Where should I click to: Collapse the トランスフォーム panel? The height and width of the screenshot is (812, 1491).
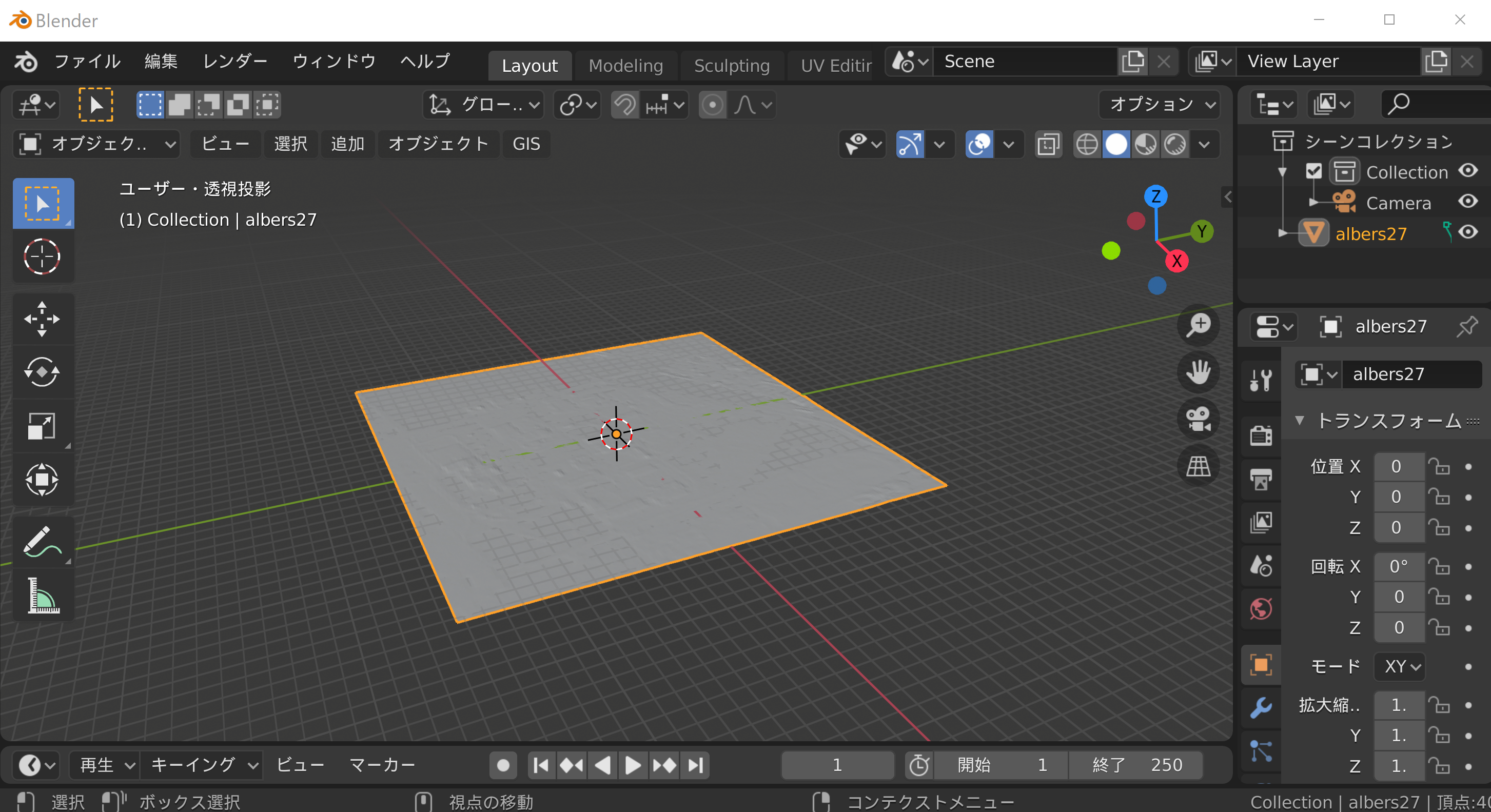[x=1300, y=420]
